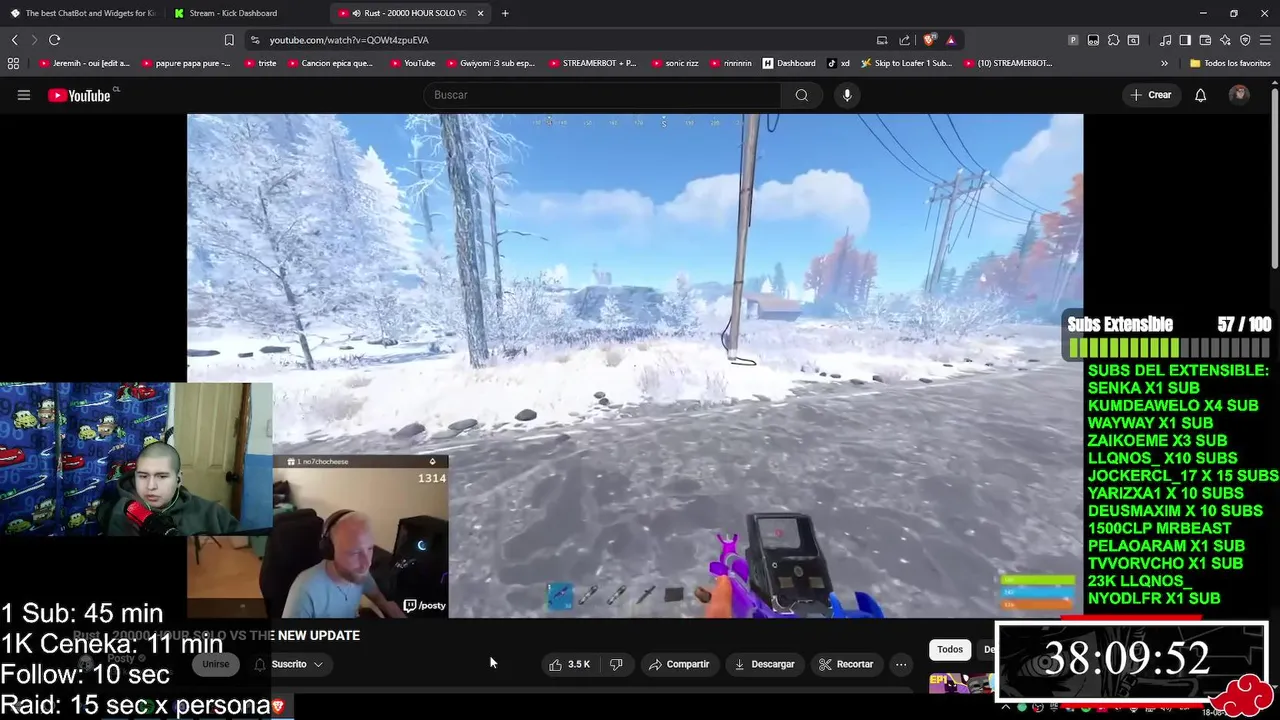The width and height of the screenshot is (1280, 720).
Task: Open the Dashboard bookmark
Action: [789, 63]
